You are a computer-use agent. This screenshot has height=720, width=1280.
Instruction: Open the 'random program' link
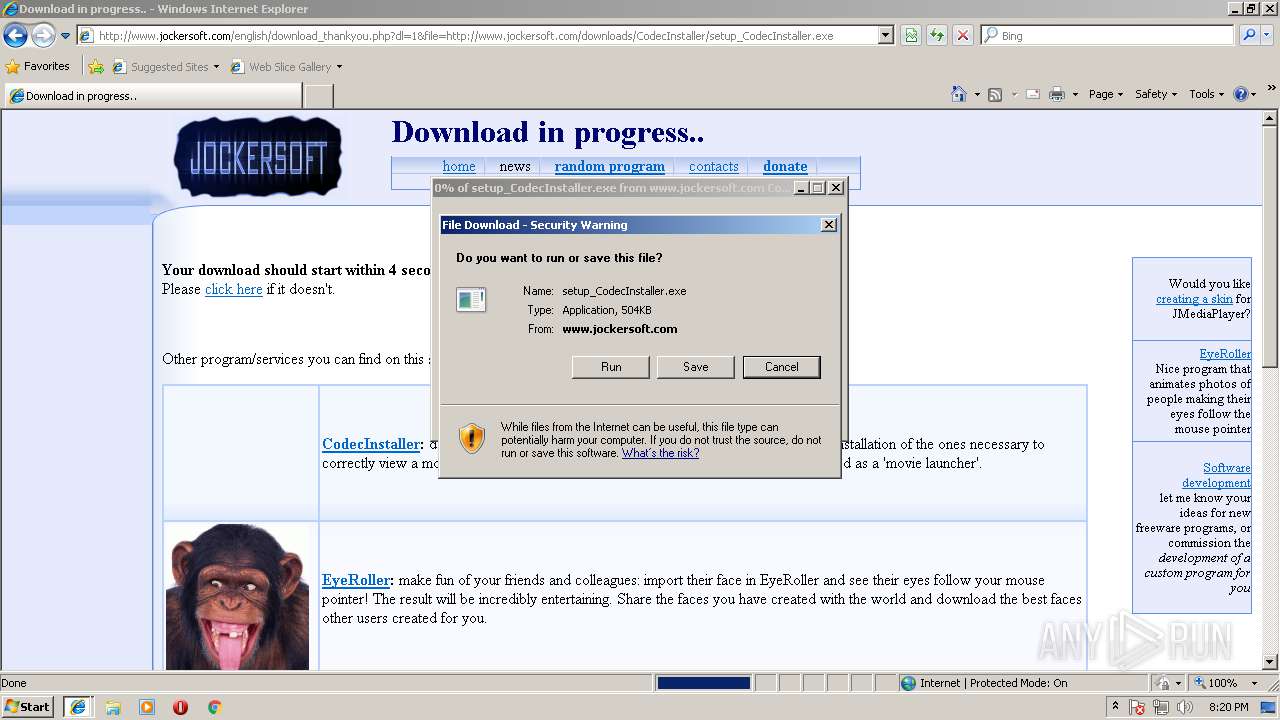610,166
